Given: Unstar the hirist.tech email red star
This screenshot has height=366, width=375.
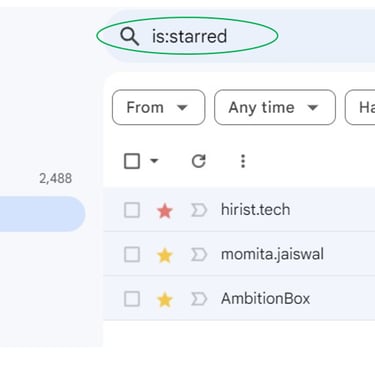Looking at the screenshot, I should click(165, 211).
